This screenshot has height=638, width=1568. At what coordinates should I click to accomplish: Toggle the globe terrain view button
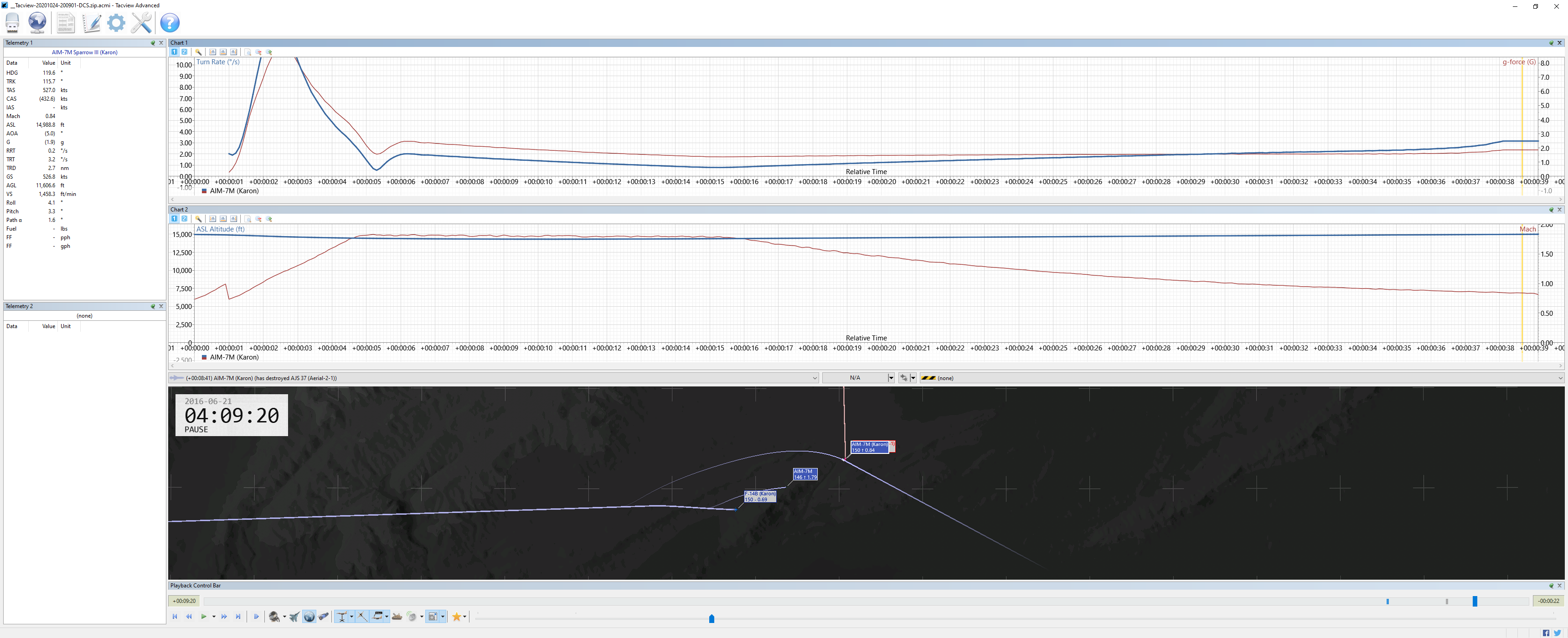309,617
